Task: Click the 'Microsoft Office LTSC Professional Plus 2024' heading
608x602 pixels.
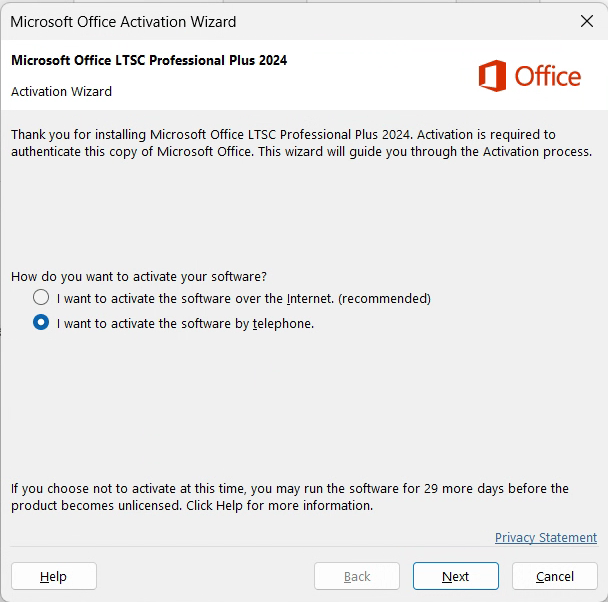Action: tap(149, 60)
